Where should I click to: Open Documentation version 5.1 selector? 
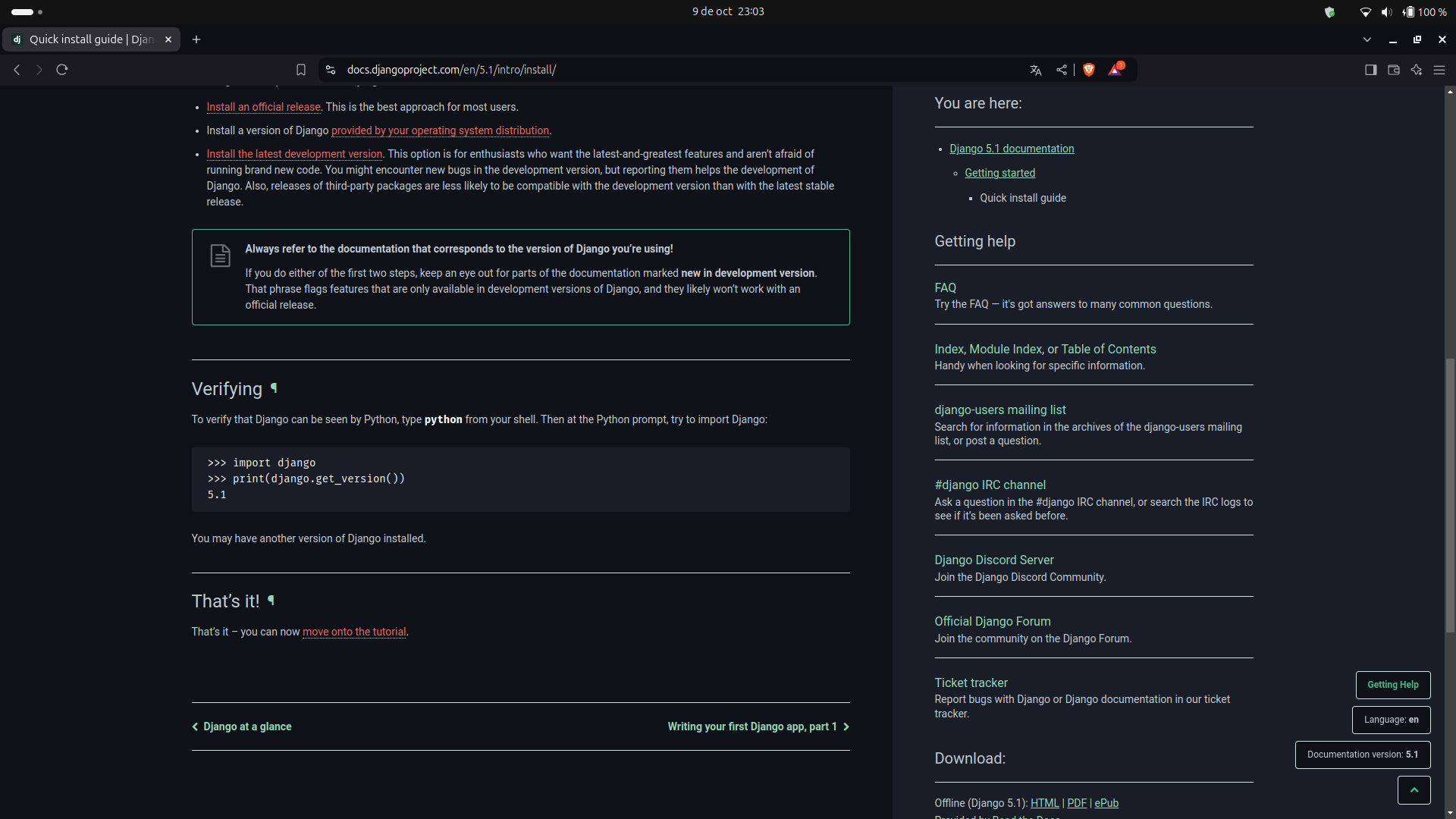click(1363, 755)
